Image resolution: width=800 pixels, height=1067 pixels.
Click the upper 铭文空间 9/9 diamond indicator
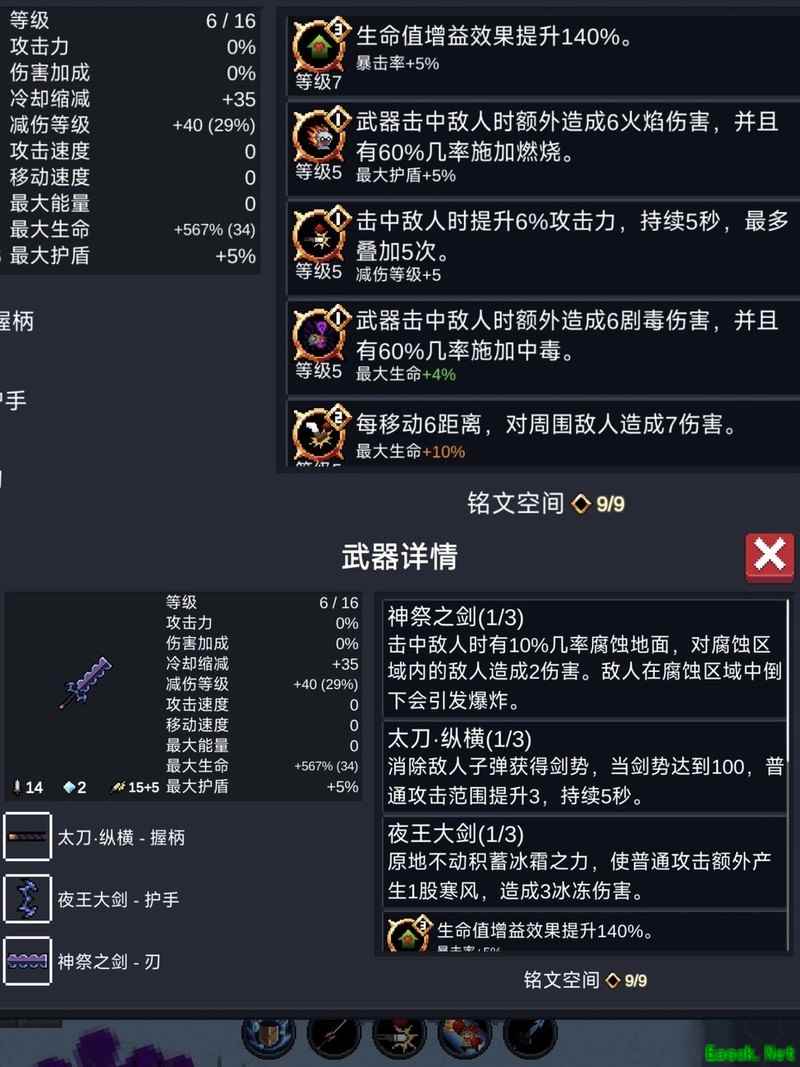pyautogui.click(x=546, y=504)
